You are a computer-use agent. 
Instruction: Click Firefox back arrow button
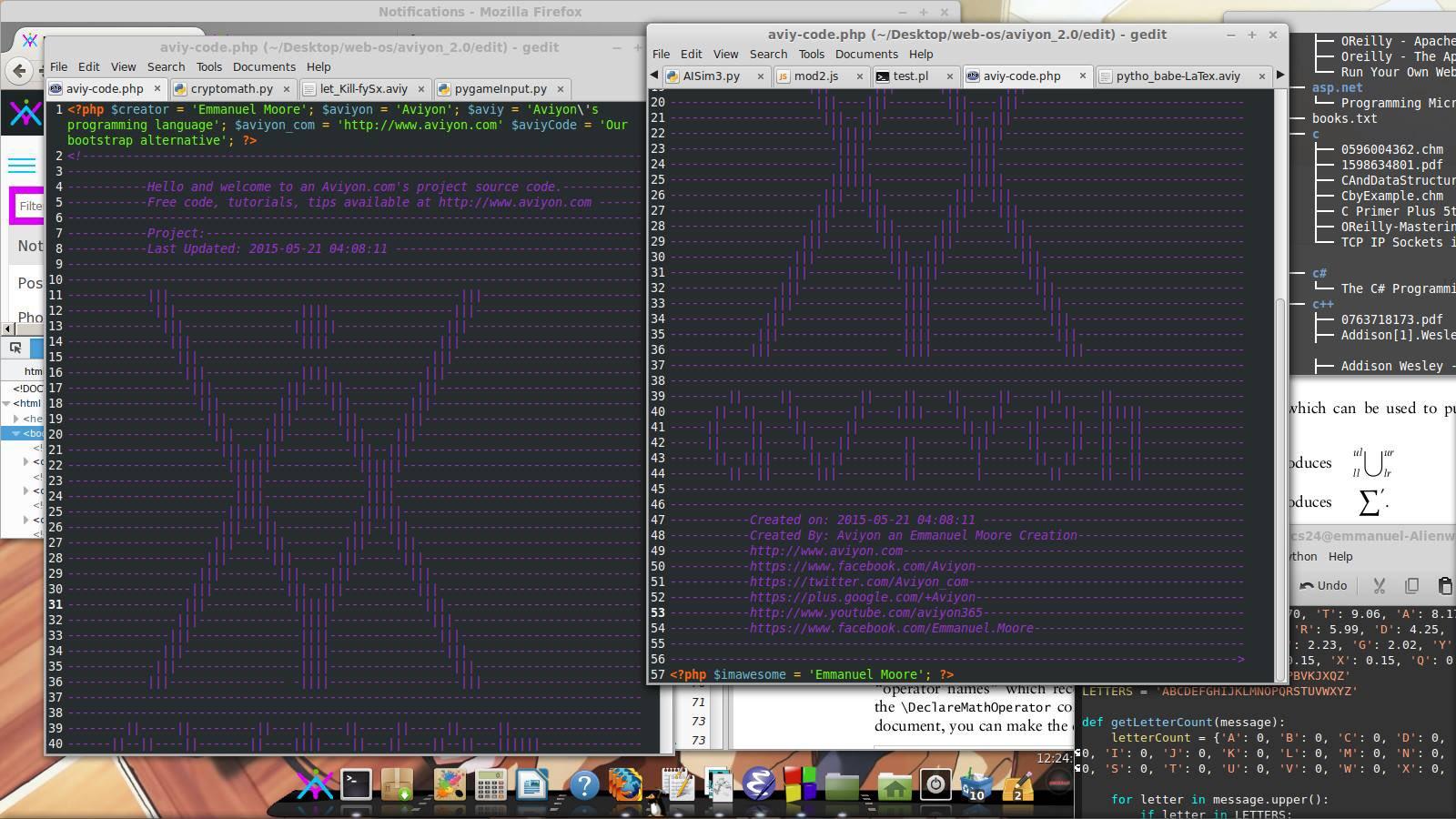pyautogui.click(x=20, y=70)
